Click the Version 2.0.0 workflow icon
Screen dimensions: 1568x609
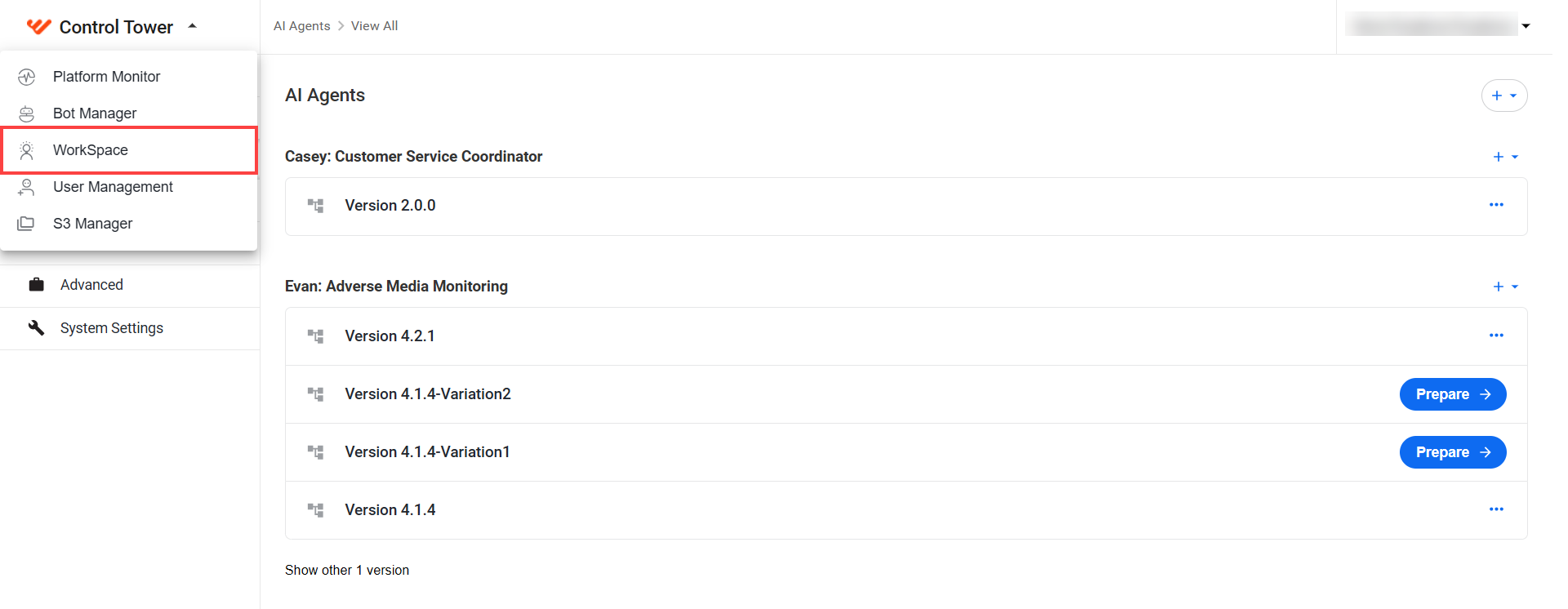315,206
